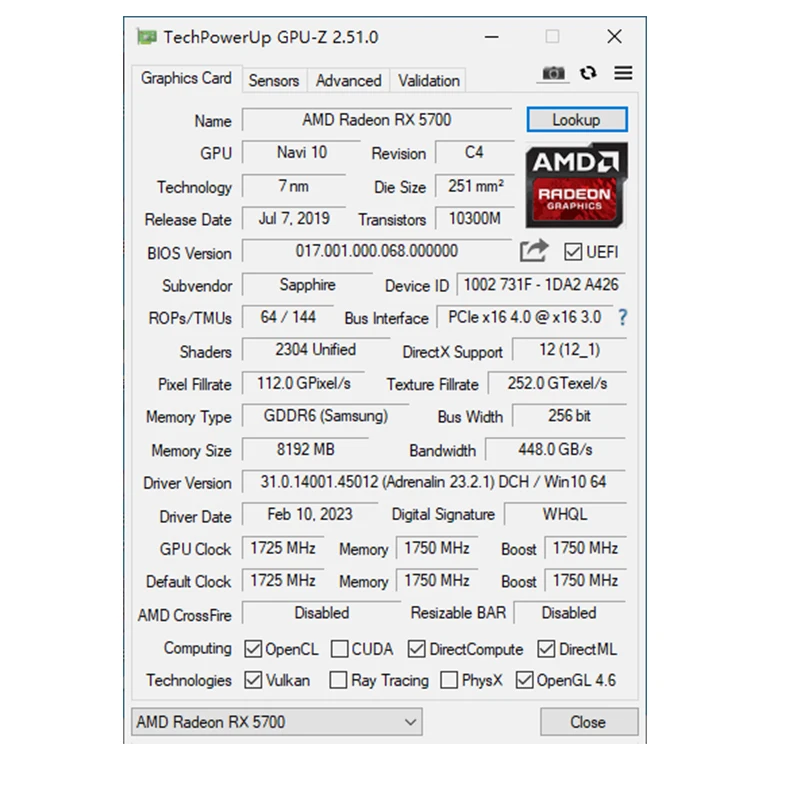Click the Technology value 7 nm
The width and height of the screenshot is (800, 800).
tap(293, 186)
